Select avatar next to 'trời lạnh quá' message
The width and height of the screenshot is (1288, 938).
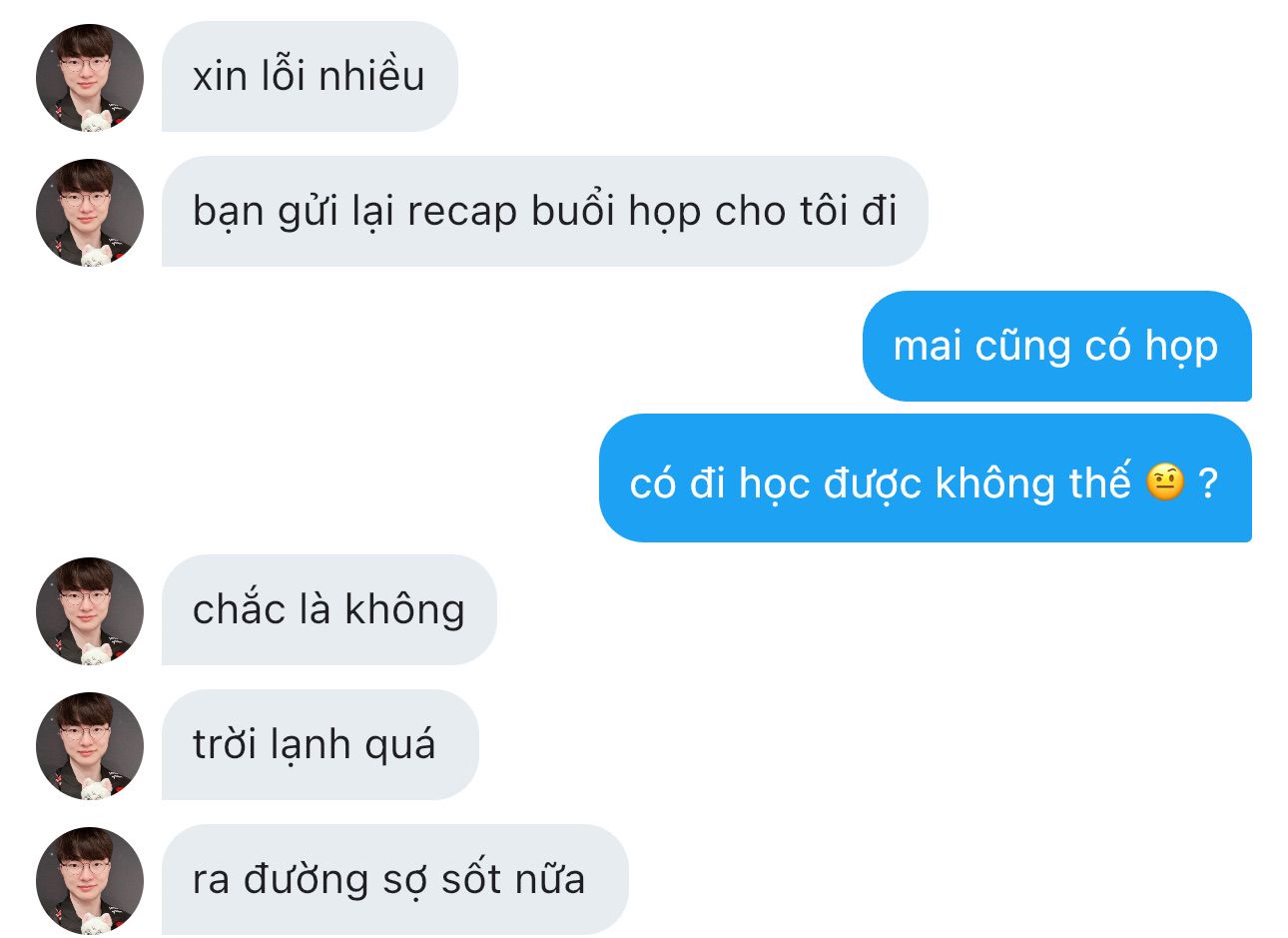tap(90, 746)
